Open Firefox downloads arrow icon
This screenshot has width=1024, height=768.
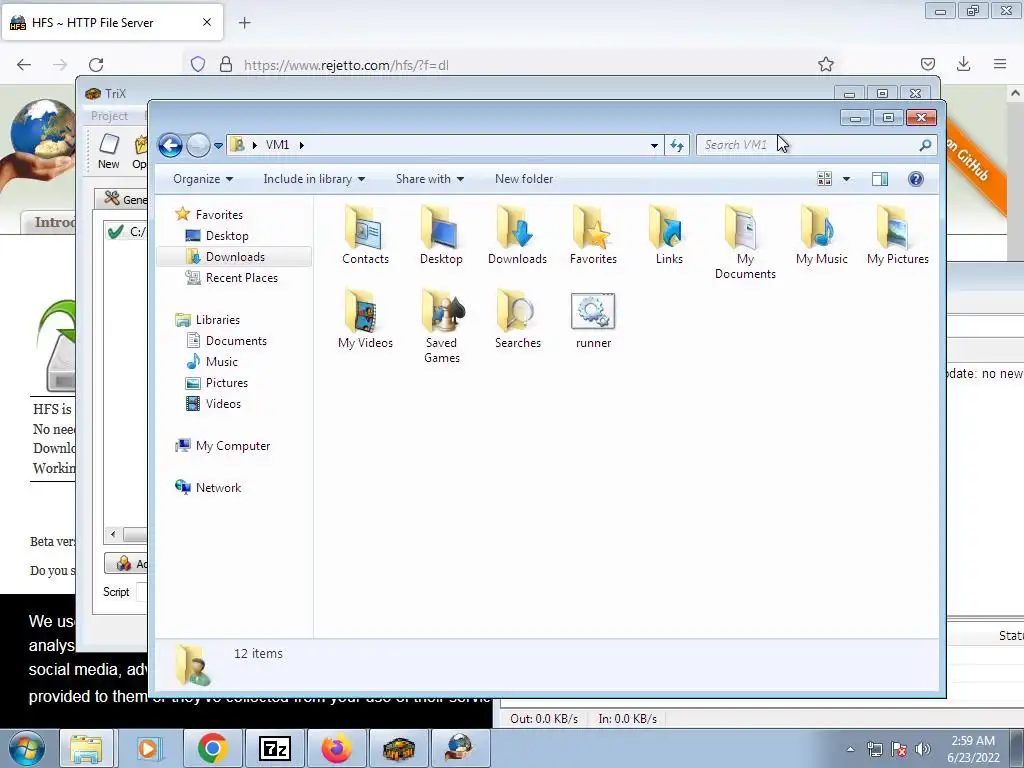coord(963,64)
